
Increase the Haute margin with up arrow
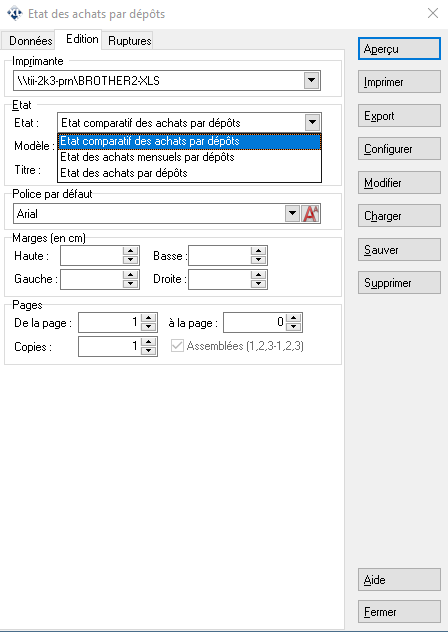point(130,251)
